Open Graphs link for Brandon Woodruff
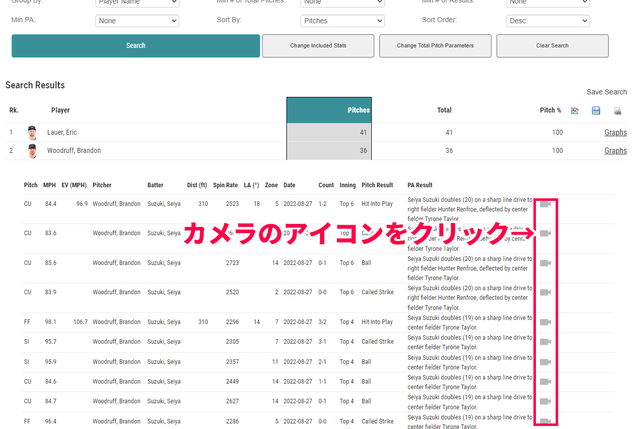640x429 pixels. click(x=616, y=151)
